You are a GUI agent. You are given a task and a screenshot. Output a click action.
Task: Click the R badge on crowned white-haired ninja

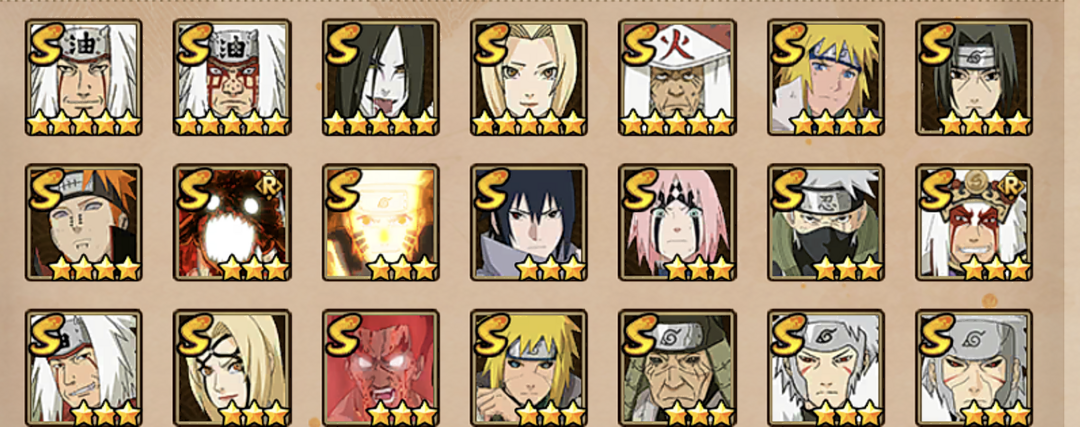point(1014,186)
